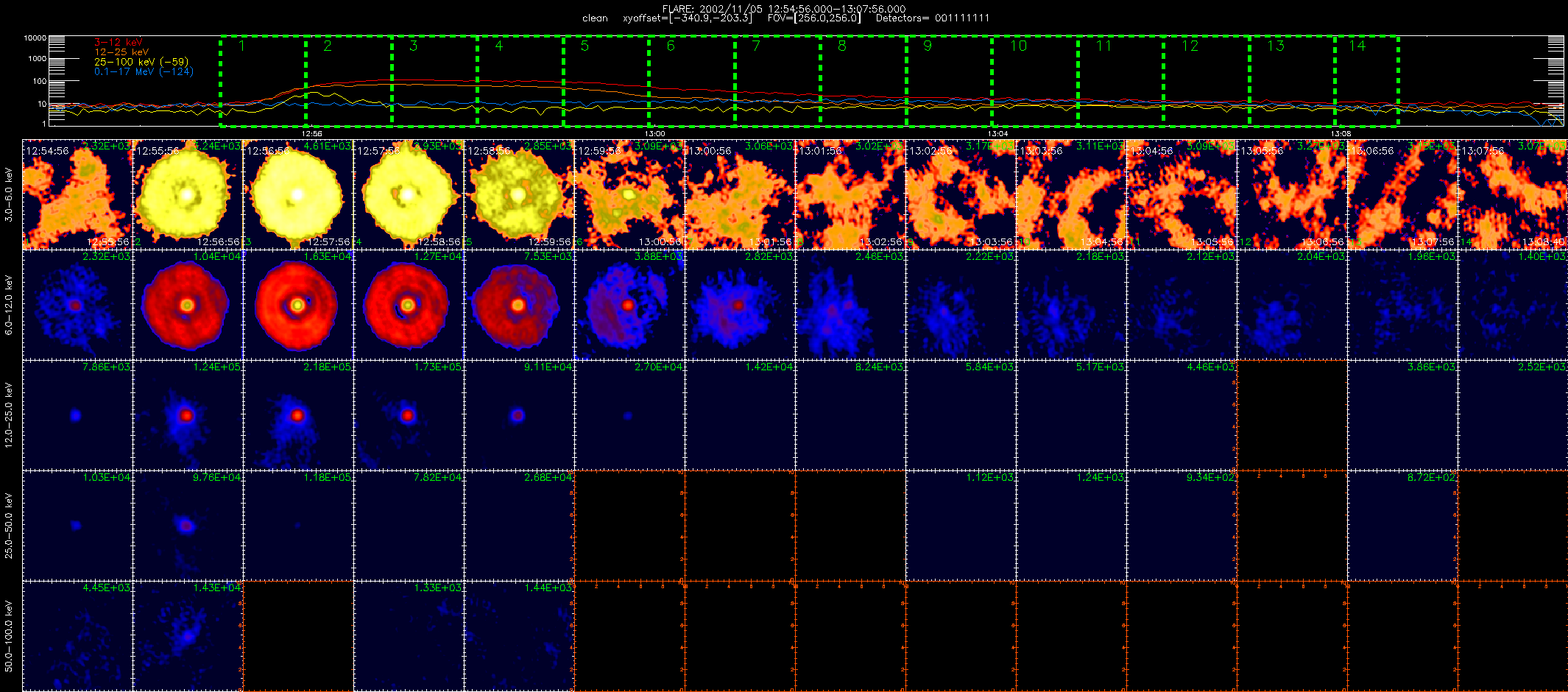The height and width of the screenshot is (692, 1568).
Task: Open the 6.0-12.0 keV image labeled 7.53E+03
Action: [x=519, y=305]
